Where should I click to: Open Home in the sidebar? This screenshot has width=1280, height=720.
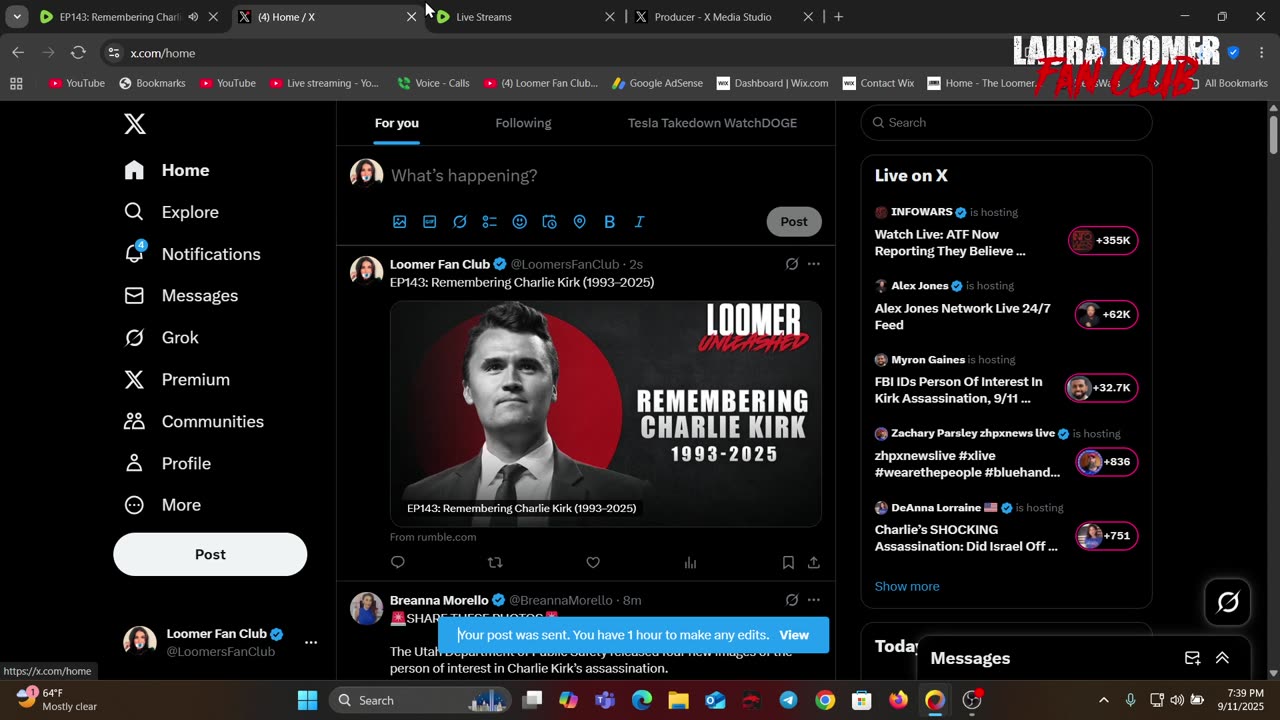point(167,170)
